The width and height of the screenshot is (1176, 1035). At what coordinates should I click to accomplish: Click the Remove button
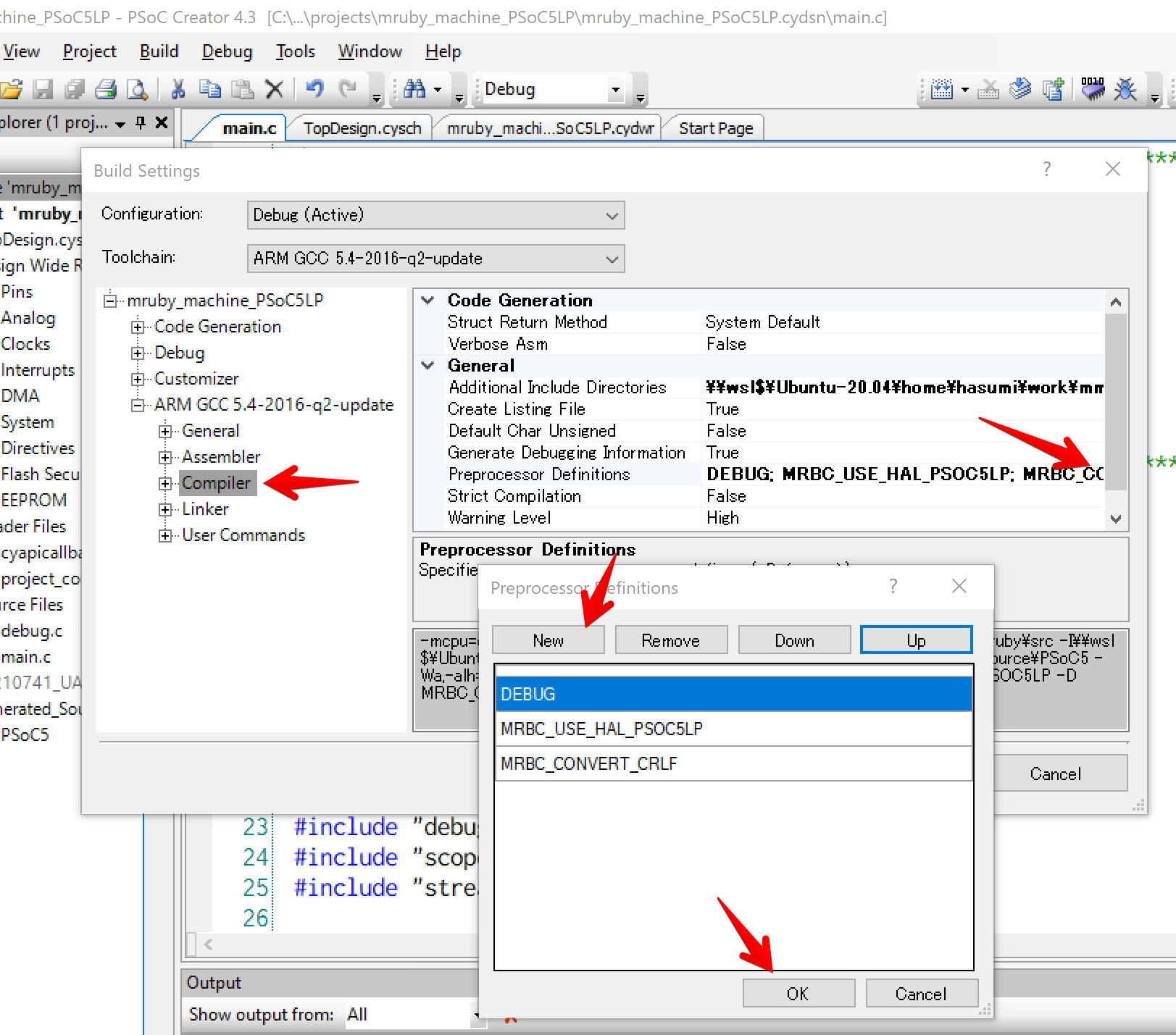(671, 640)
